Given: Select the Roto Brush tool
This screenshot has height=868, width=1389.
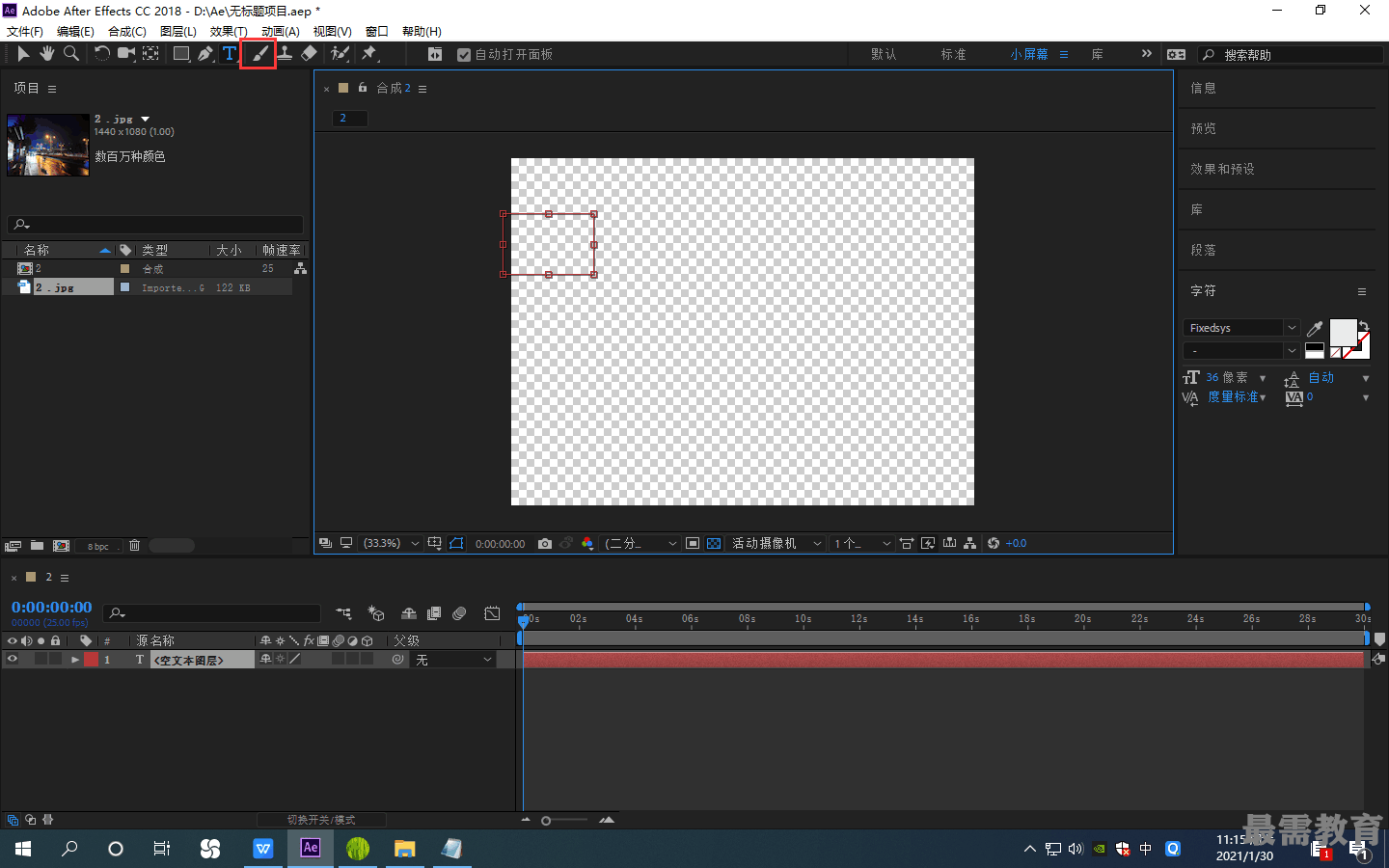Looking at the screenshot, I should 340,54.
